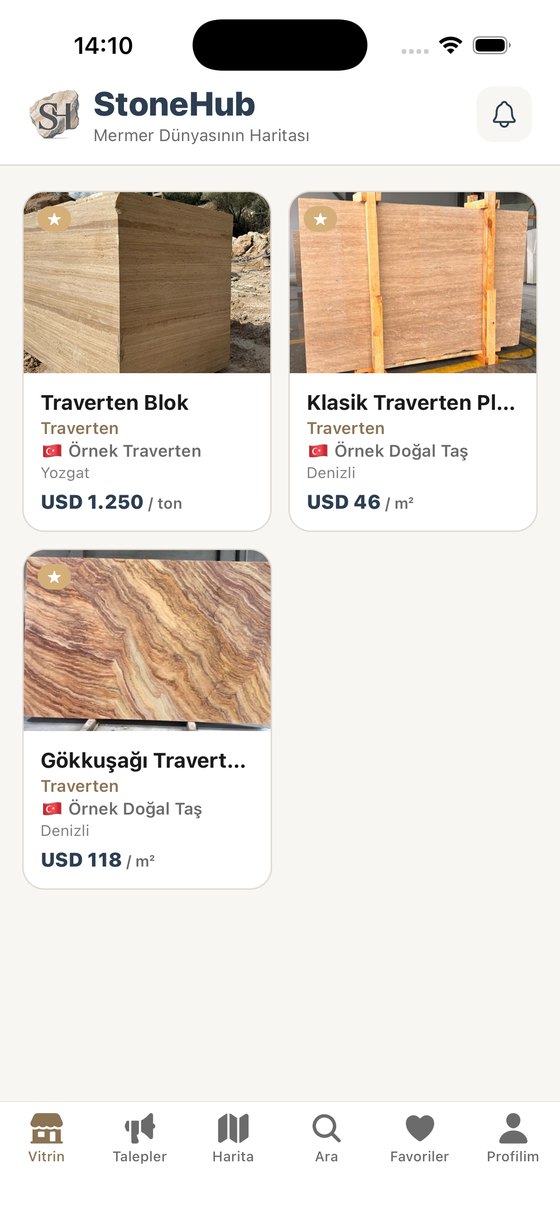Select Traverten category label on Klasik card
The height and width of the screenshot is (1217, 560).
[x=346, y=428]
